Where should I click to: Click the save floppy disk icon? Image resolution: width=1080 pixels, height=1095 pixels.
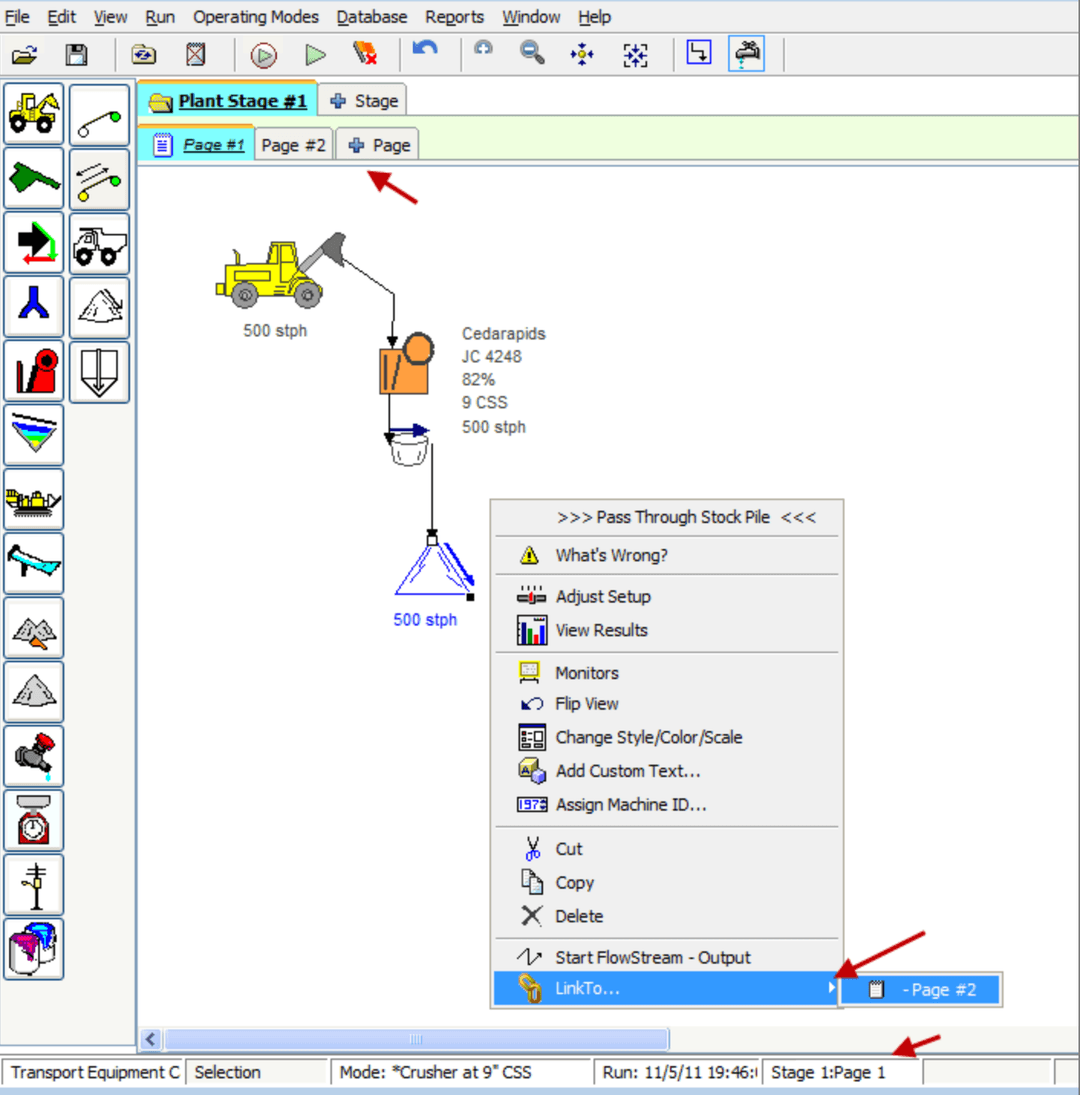click(x=76, y=55)
